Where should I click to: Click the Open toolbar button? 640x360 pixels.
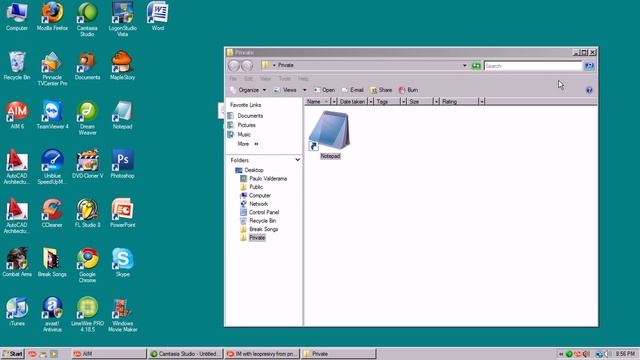(324, 90)
